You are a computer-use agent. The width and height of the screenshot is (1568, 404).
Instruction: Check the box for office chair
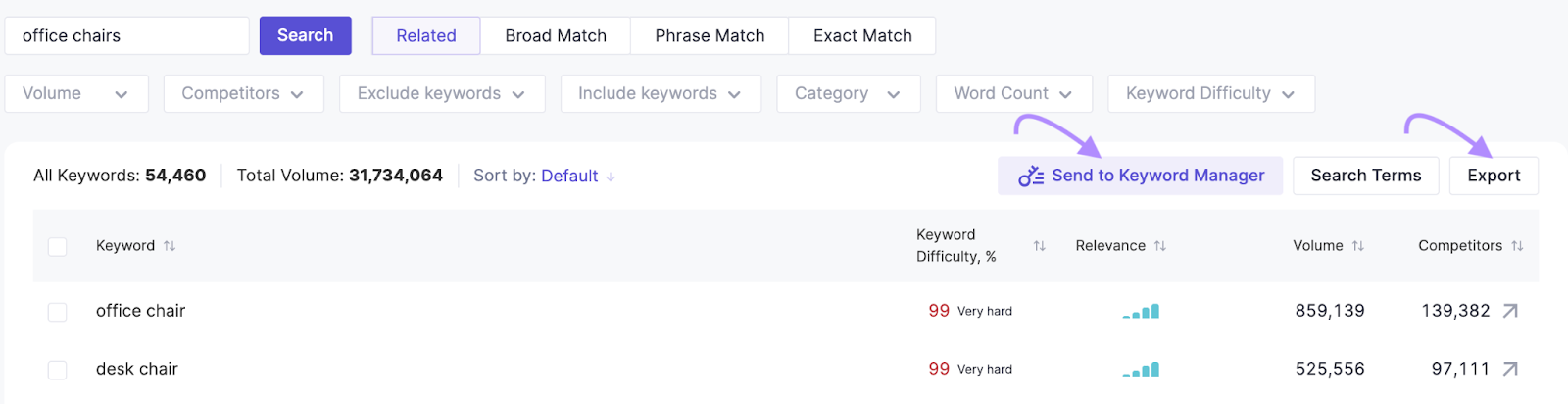click(x=58, y=312)
